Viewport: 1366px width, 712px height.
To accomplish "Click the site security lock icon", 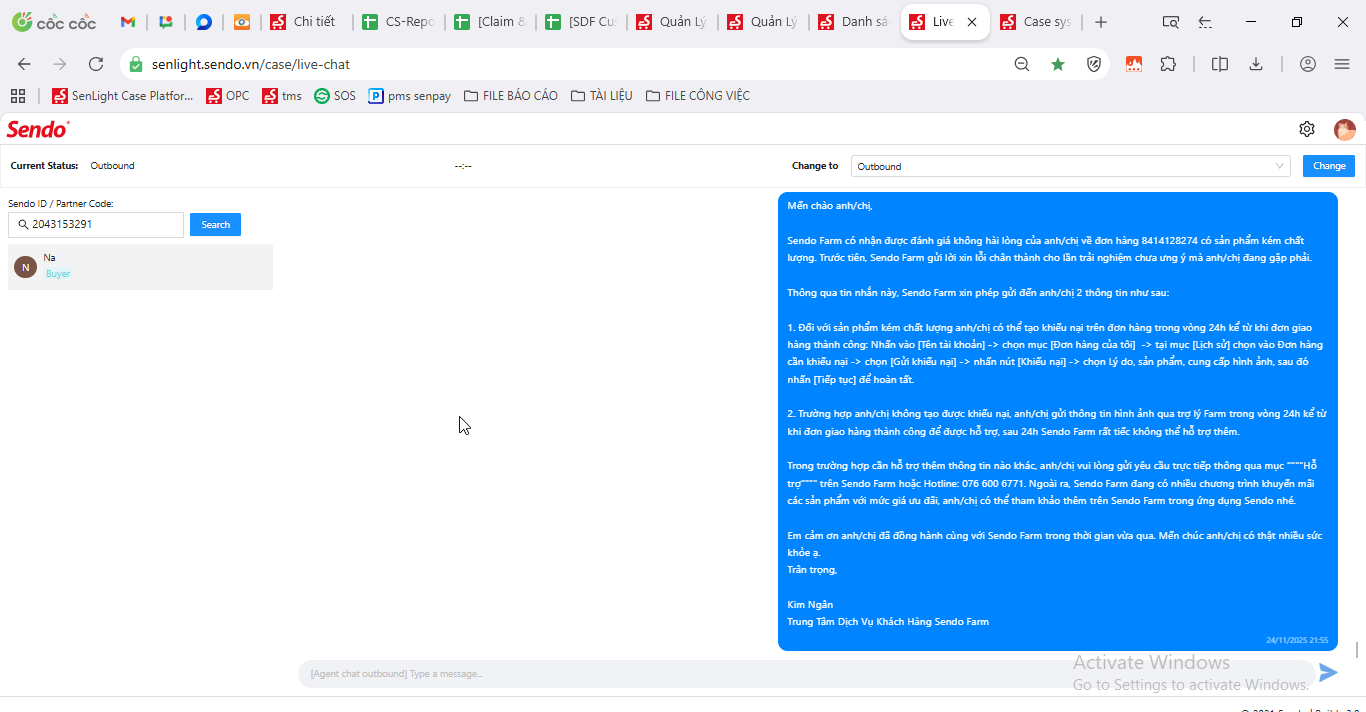I will click(x=137, y=64).
